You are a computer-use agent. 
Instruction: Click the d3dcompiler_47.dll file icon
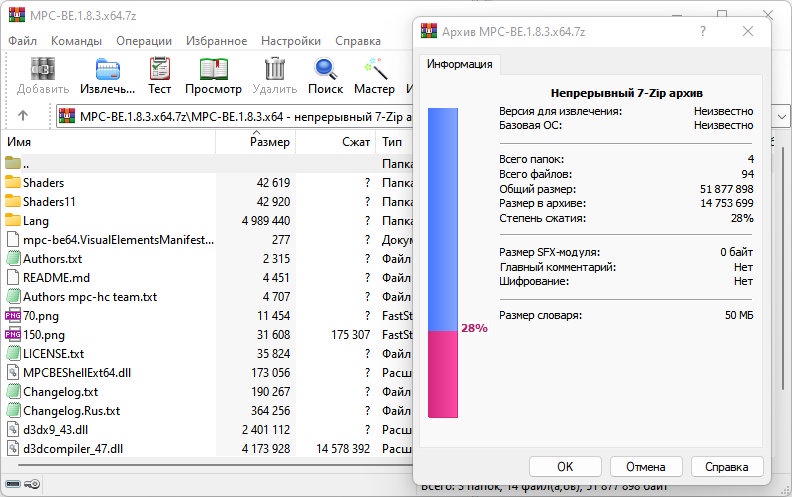pyautogui.click(x=13, y=449)
